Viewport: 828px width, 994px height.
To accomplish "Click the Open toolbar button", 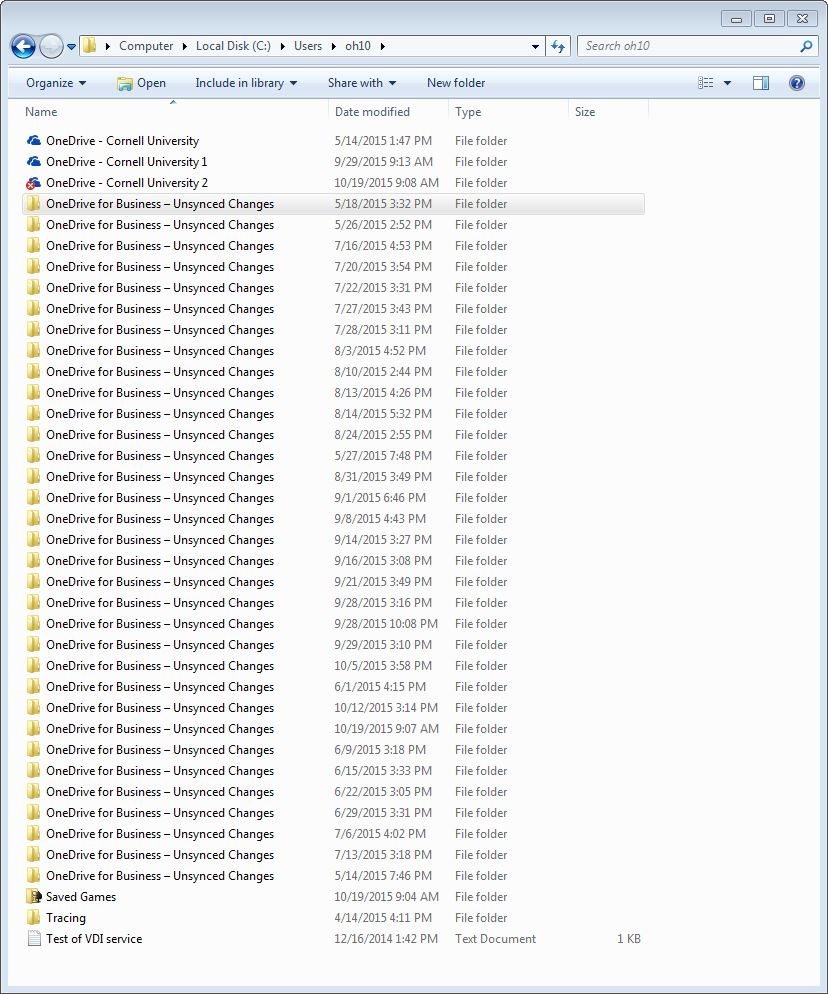I will [141, 83].
